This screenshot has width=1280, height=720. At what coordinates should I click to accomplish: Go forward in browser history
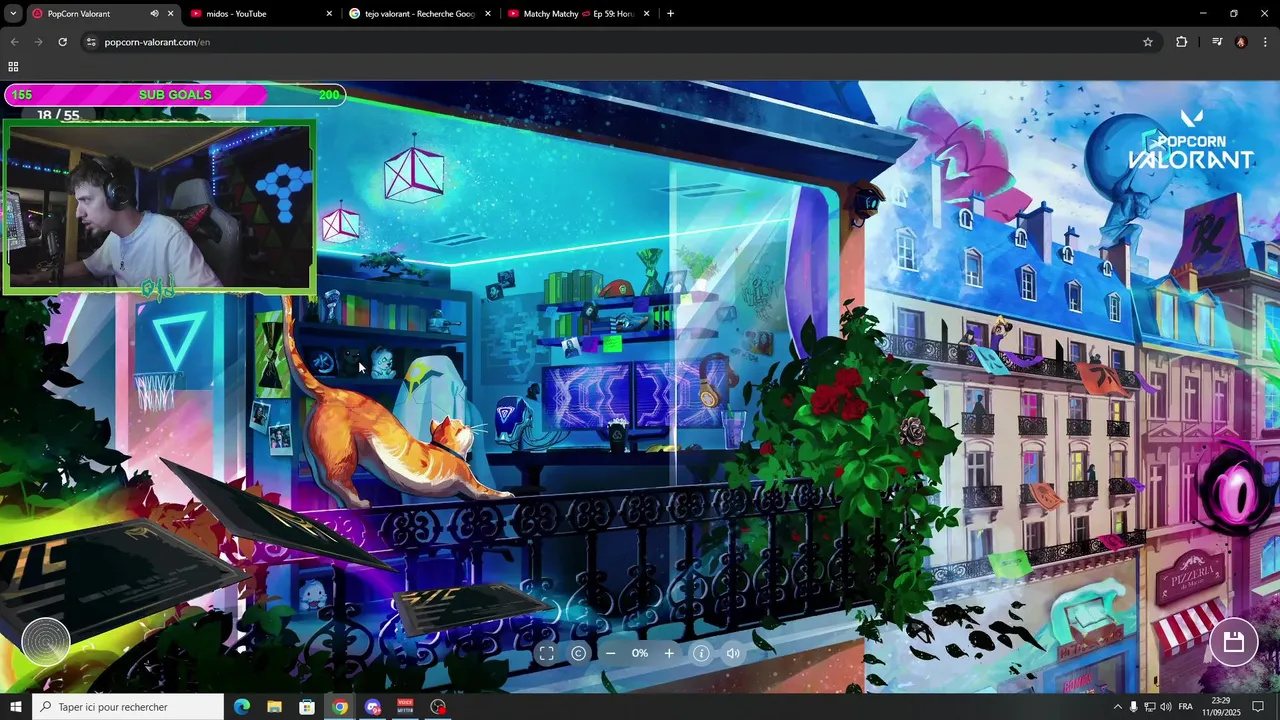coord(38,42)
